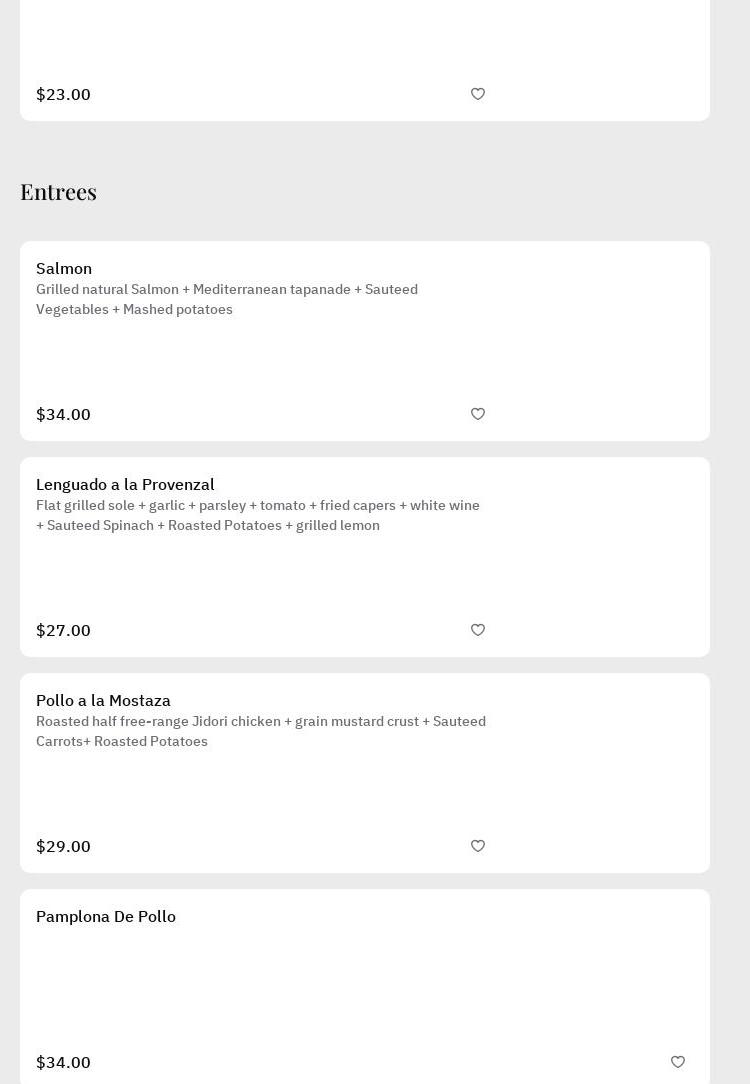This screenshot has height=1084, width=750.
Task: Toggle the favorite heart on Pamplona De Pollo
Action: [678, 1062]
